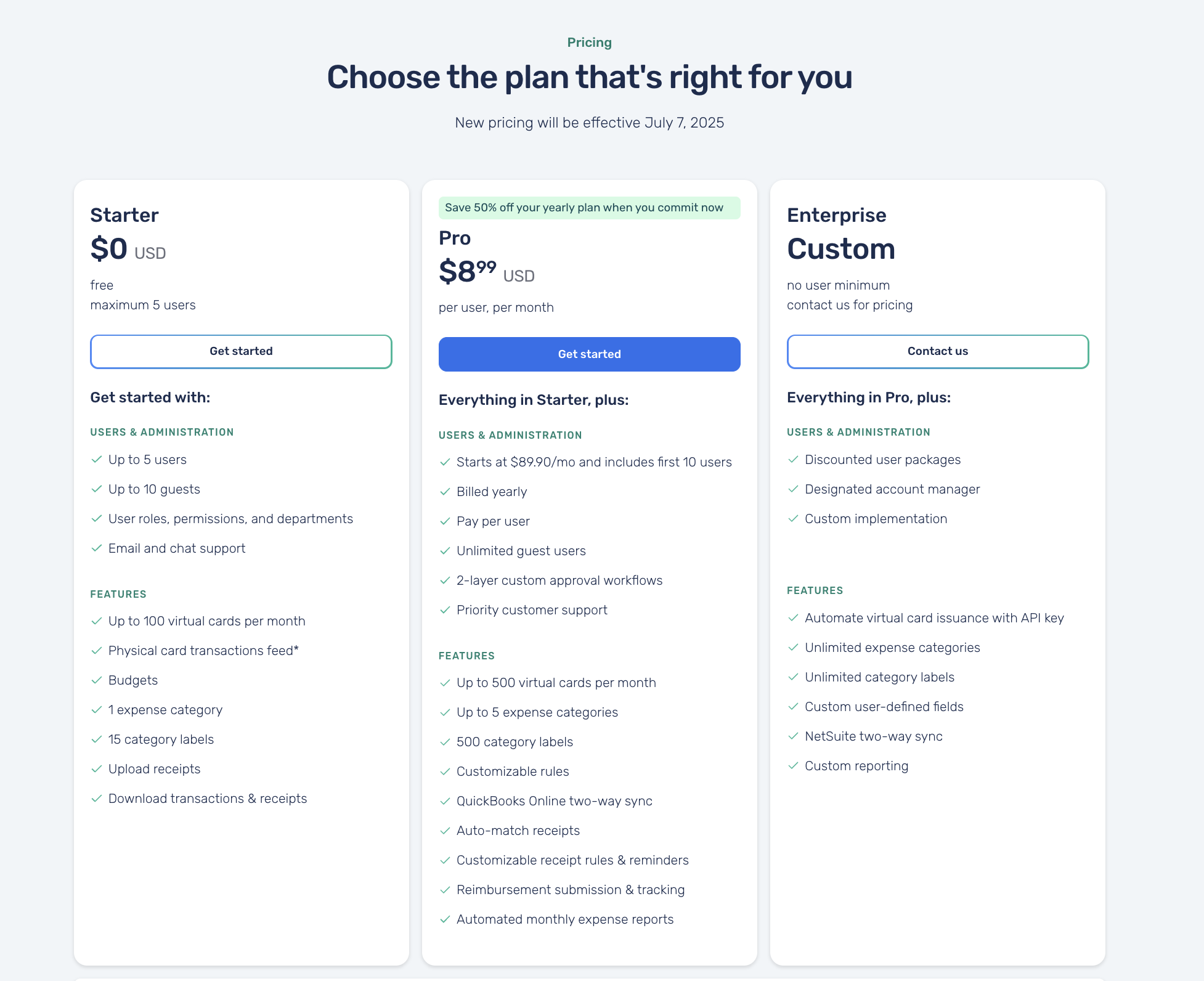Click the Physical card transactions feed* text

click(203, 651)
